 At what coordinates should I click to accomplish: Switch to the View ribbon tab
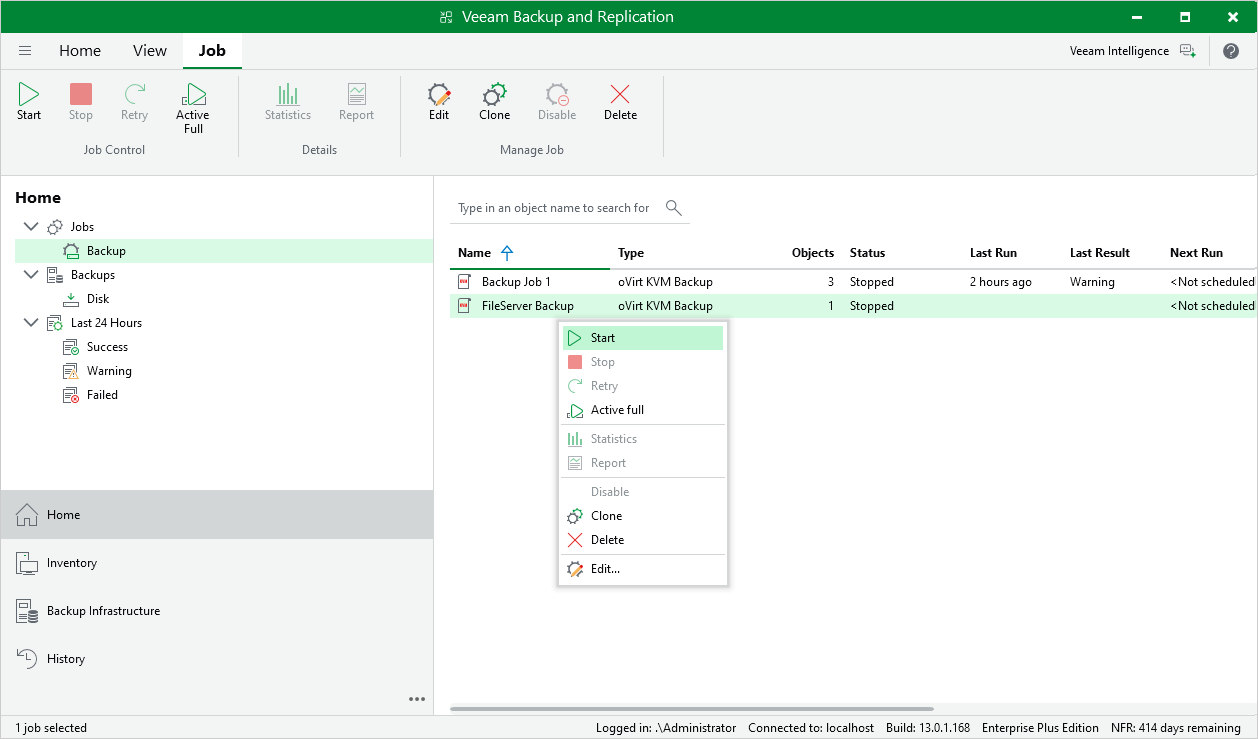pyautogui.click(x=149, y=50)
